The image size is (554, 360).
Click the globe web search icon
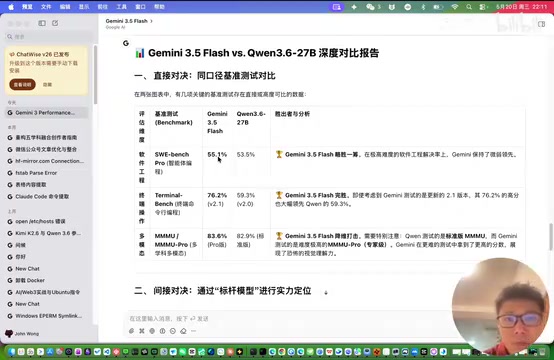pyautogui.click(x=152, y=331)
